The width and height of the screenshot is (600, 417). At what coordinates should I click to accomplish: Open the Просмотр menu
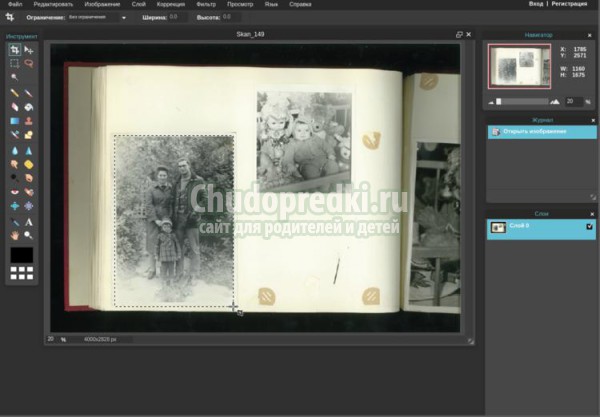pyautogui.click(x=240, y=4)
